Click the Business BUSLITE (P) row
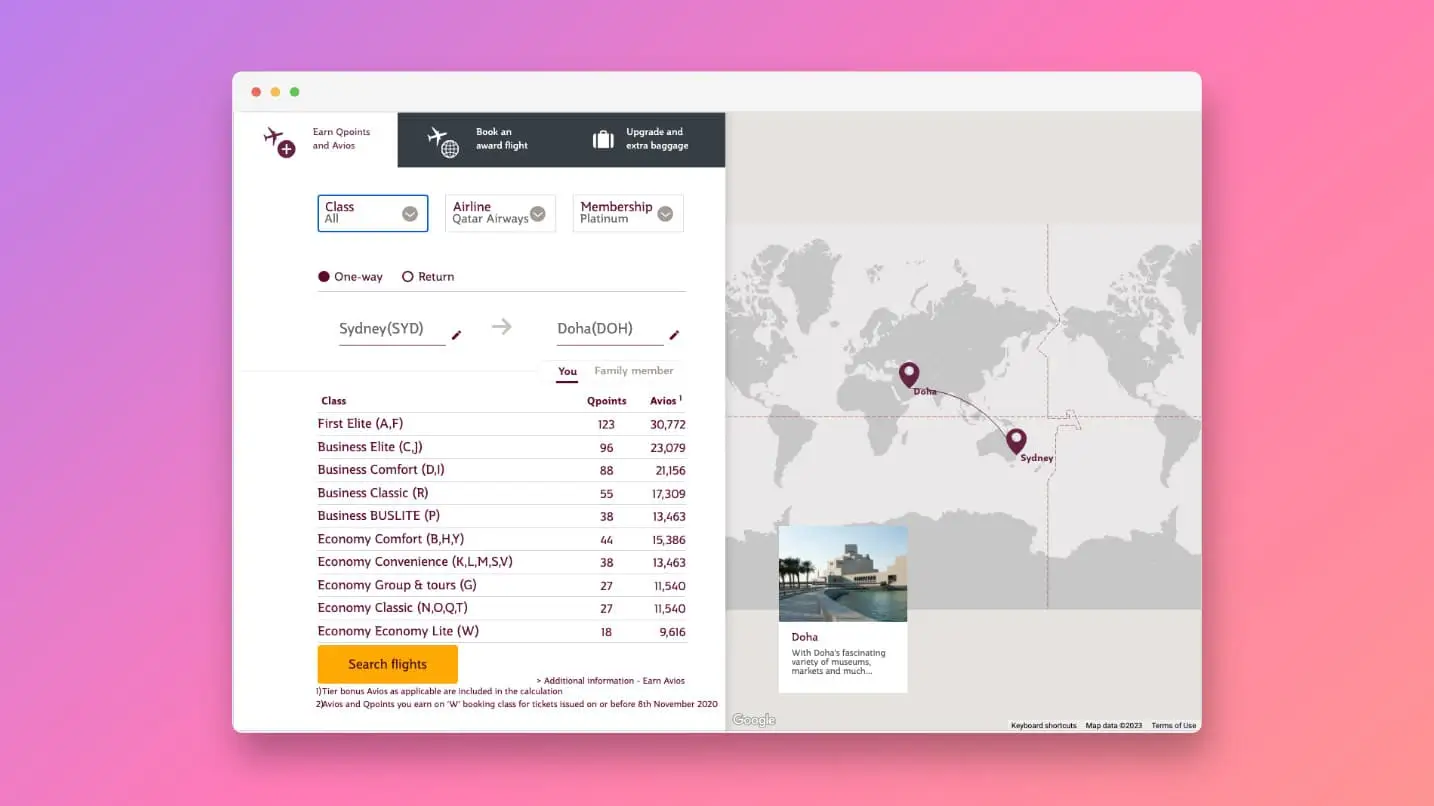The image size is (1434, 806). [502, 516]
